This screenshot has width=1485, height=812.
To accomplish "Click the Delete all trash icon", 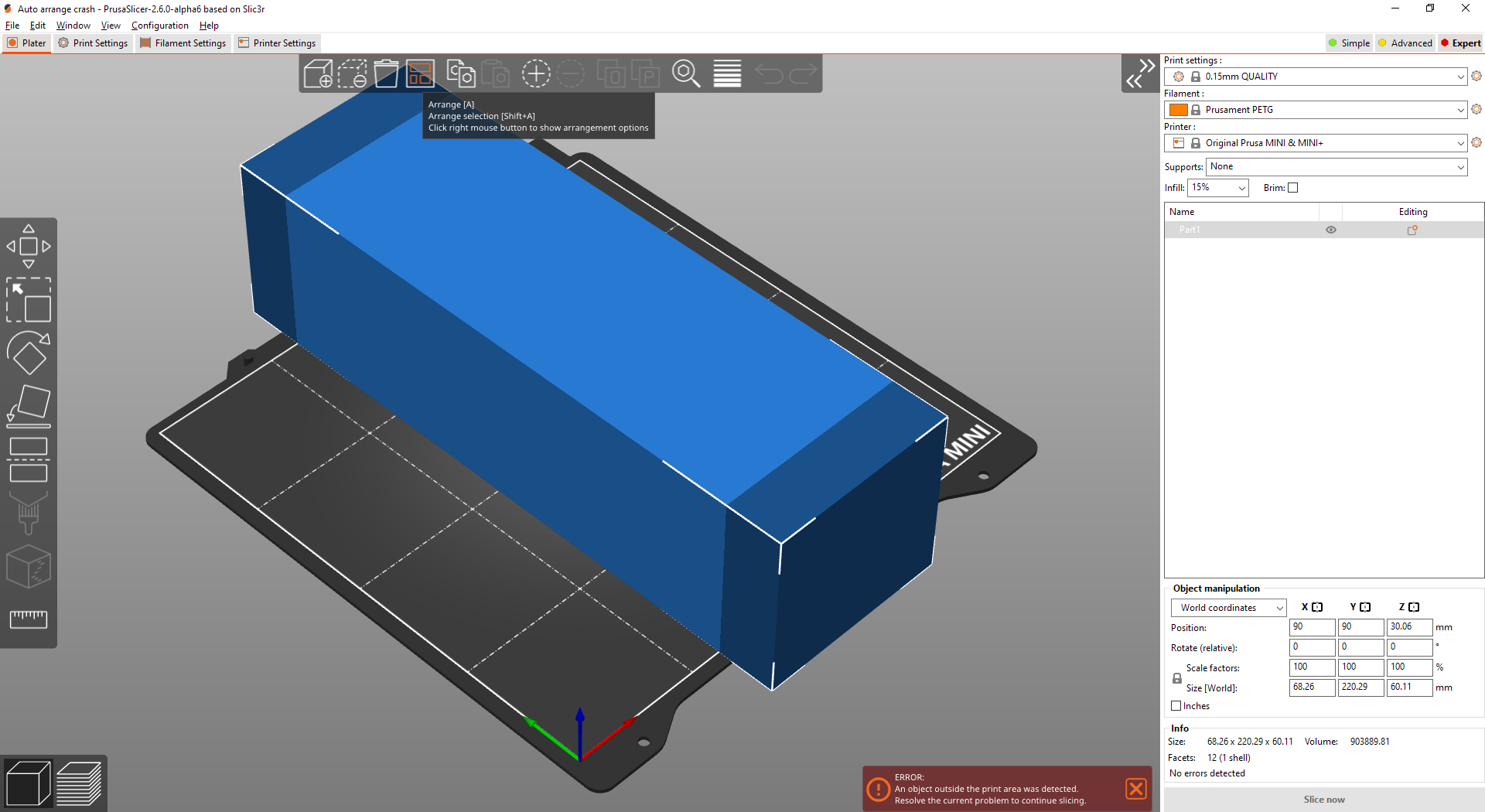I will point(386,73).
